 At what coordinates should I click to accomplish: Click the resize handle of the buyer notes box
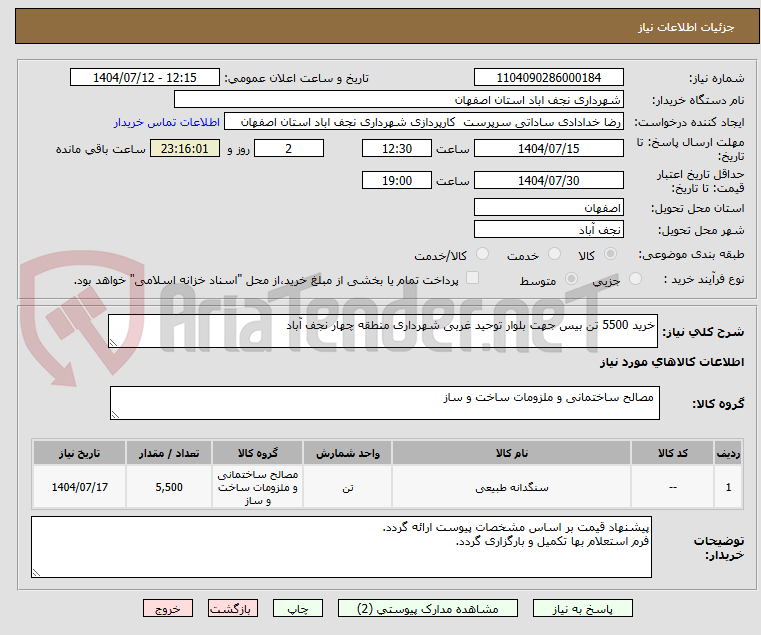tap(36, 573)
